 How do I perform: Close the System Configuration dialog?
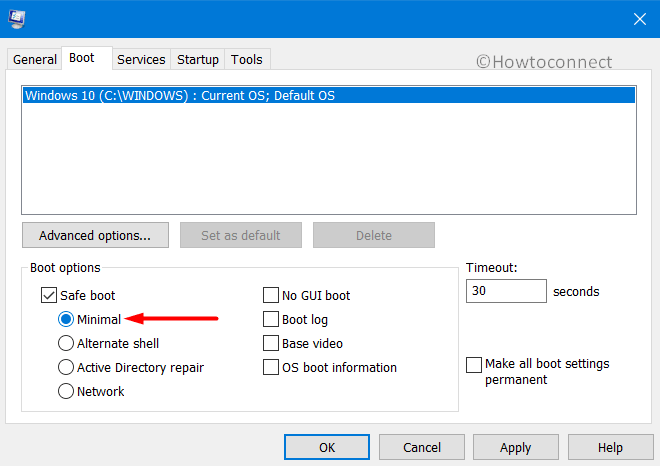(639, 19)
